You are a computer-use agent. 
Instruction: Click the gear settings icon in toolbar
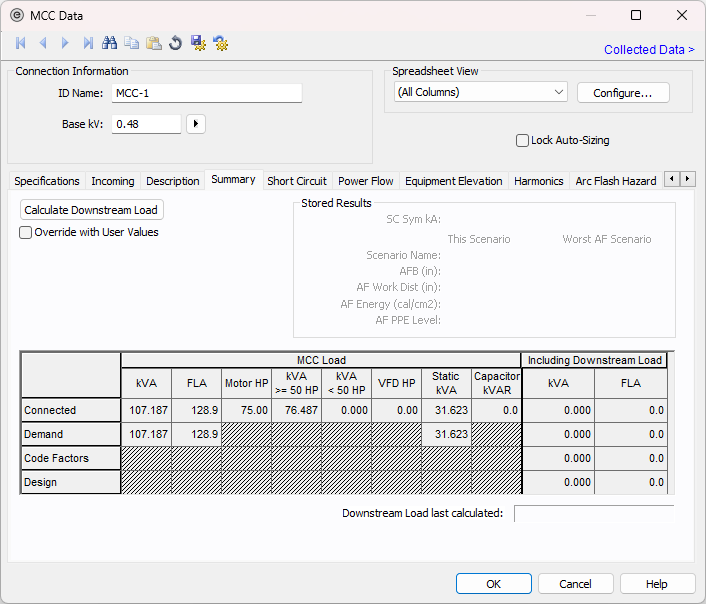click(221, 43)
